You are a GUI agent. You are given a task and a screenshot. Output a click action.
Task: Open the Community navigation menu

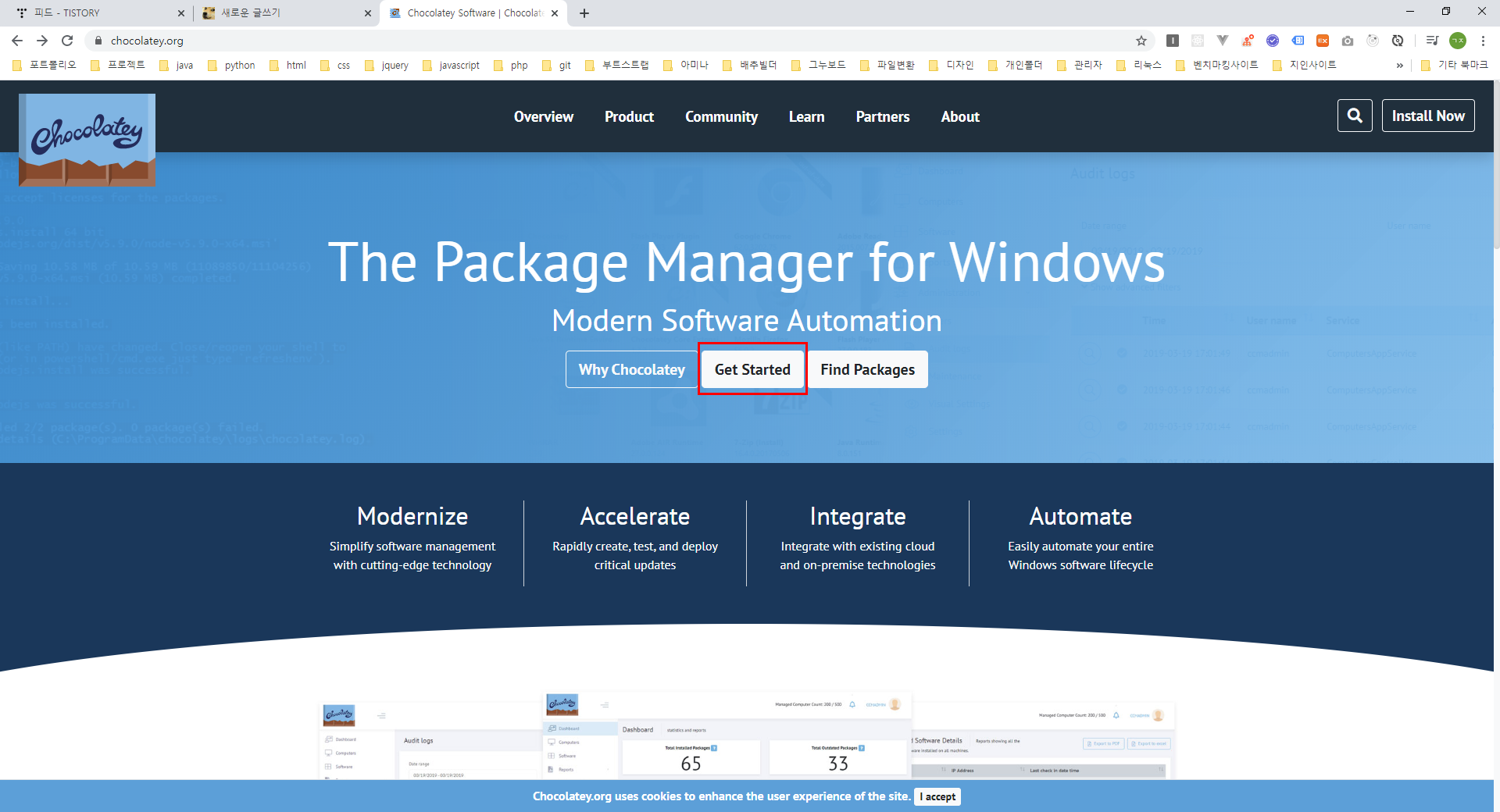(x=721, y=116)
